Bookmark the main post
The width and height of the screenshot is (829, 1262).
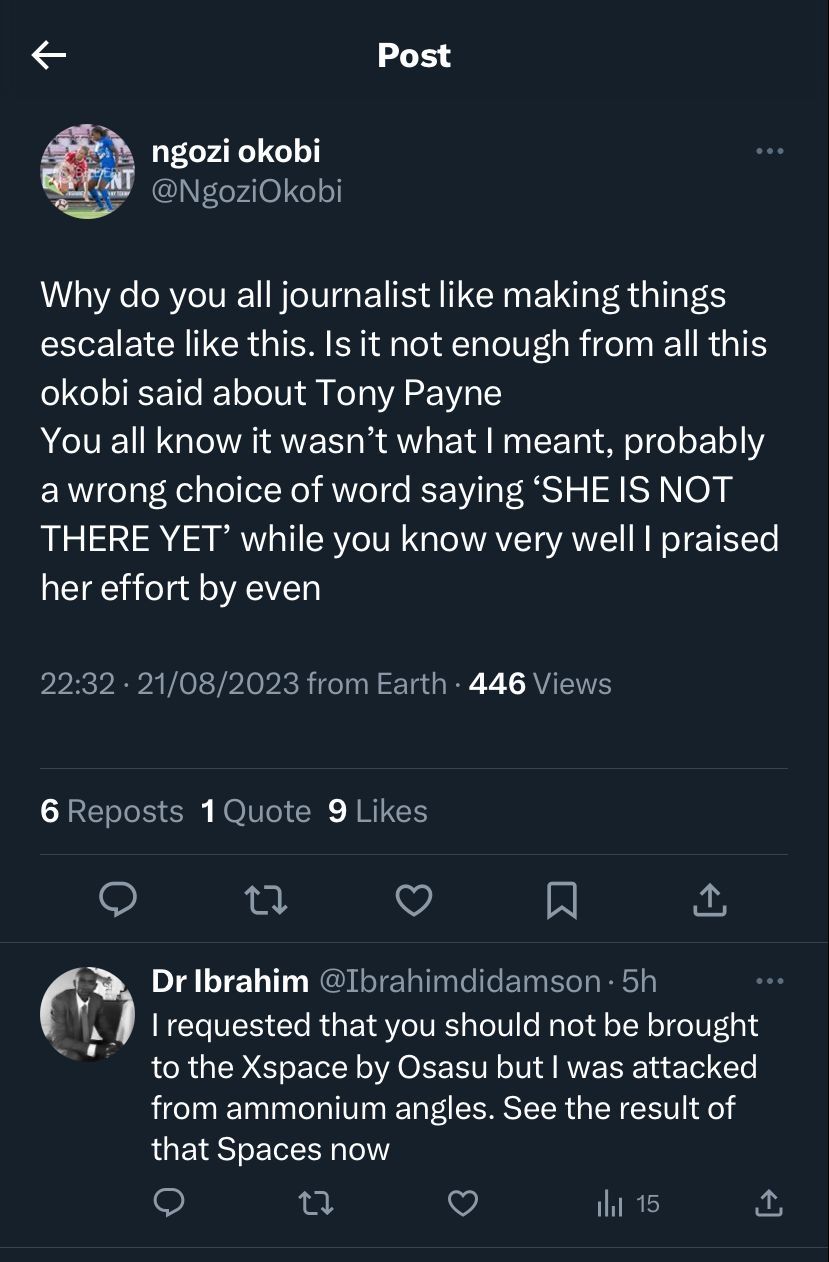coord(562,901)
